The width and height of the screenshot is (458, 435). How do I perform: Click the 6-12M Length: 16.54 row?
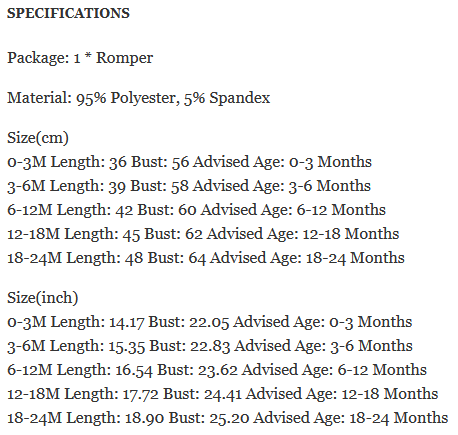click(217, 370)
